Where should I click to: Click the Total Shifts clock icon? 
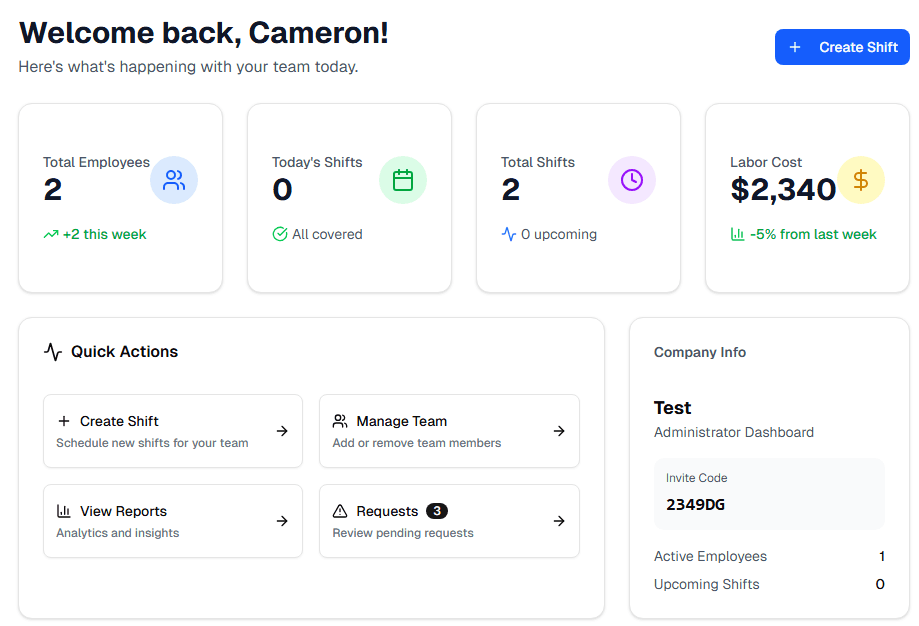(631, 179)
